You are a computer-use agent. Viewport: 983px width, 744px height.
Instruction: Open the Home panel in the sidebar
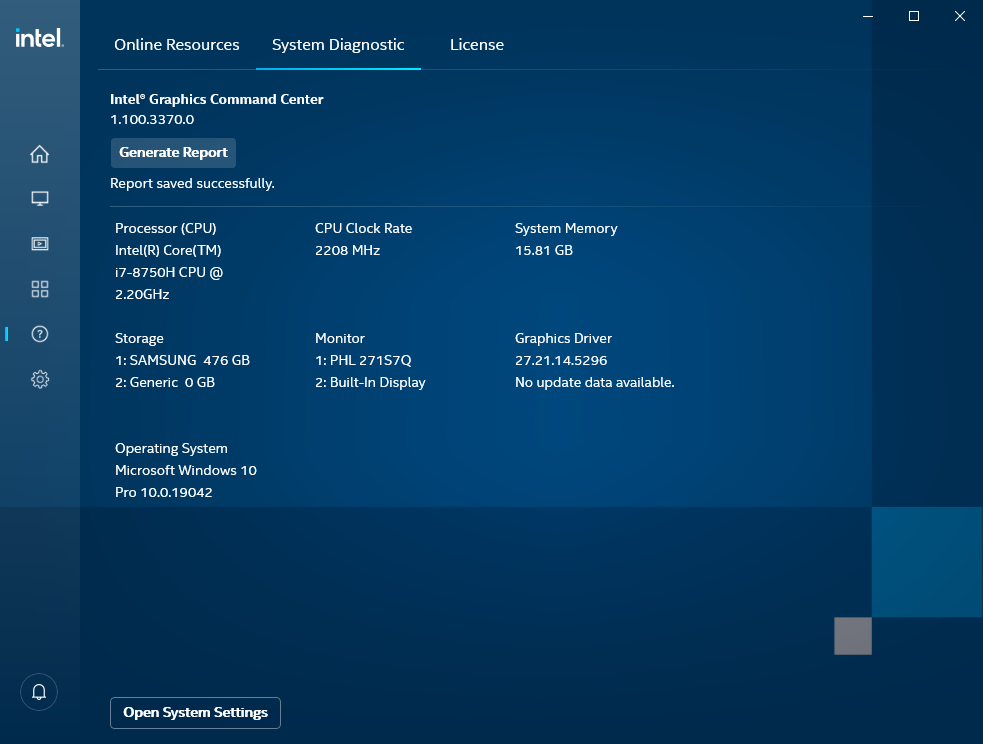(x=39, y=154)
